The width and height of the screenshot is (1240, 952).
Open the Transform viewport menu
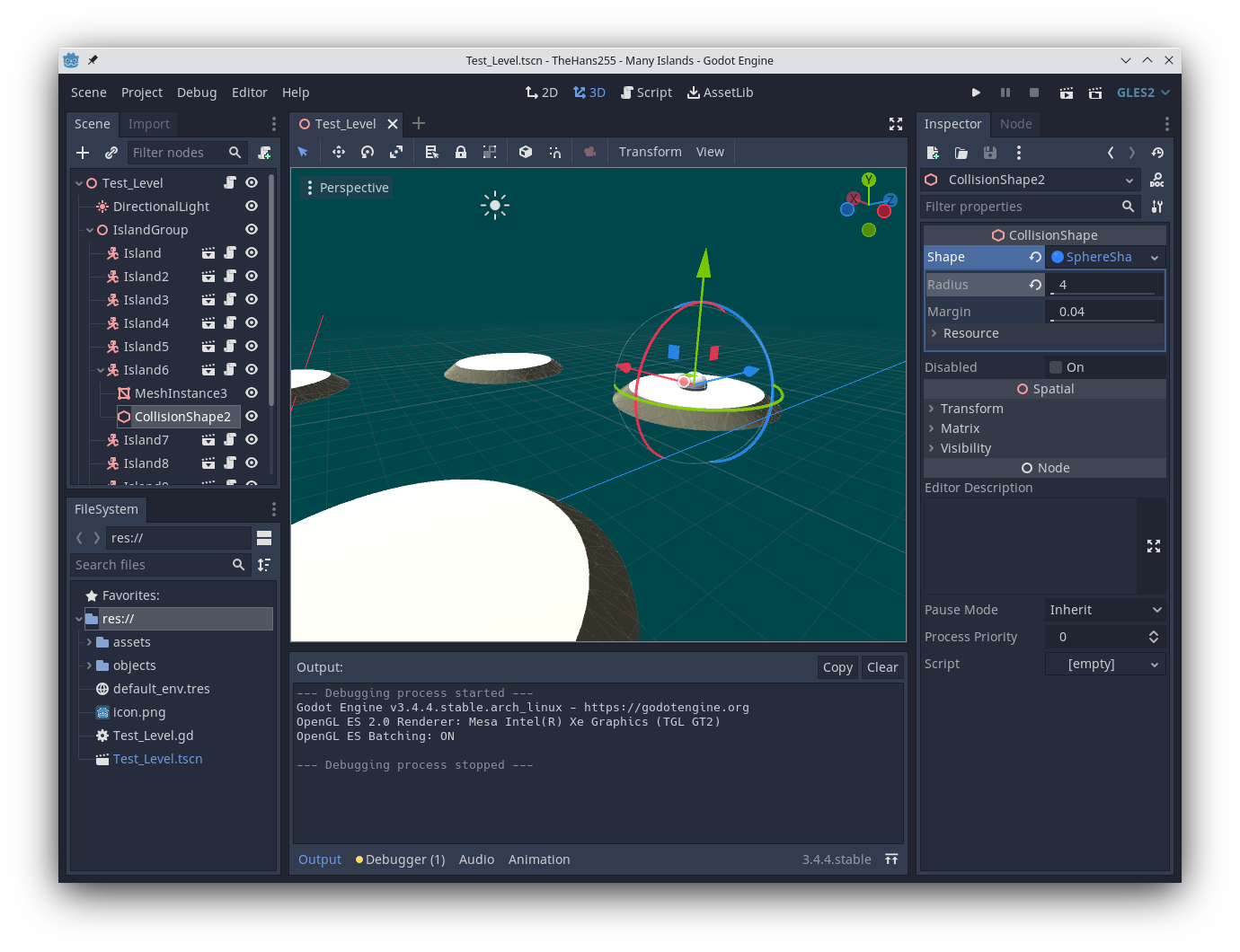tap(650, 152)
